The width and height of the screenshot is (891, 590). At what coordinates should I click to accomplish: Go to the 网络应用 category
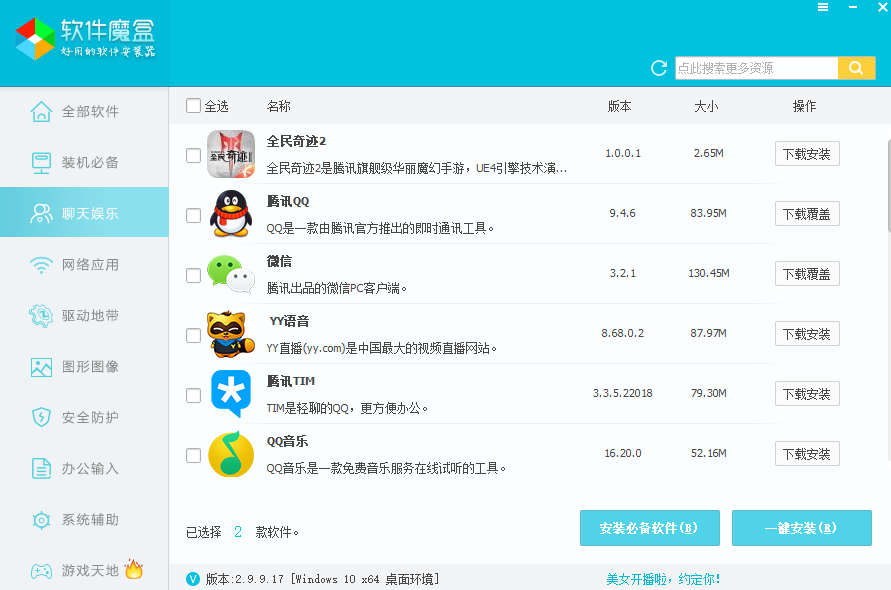[x=84, y=265]
